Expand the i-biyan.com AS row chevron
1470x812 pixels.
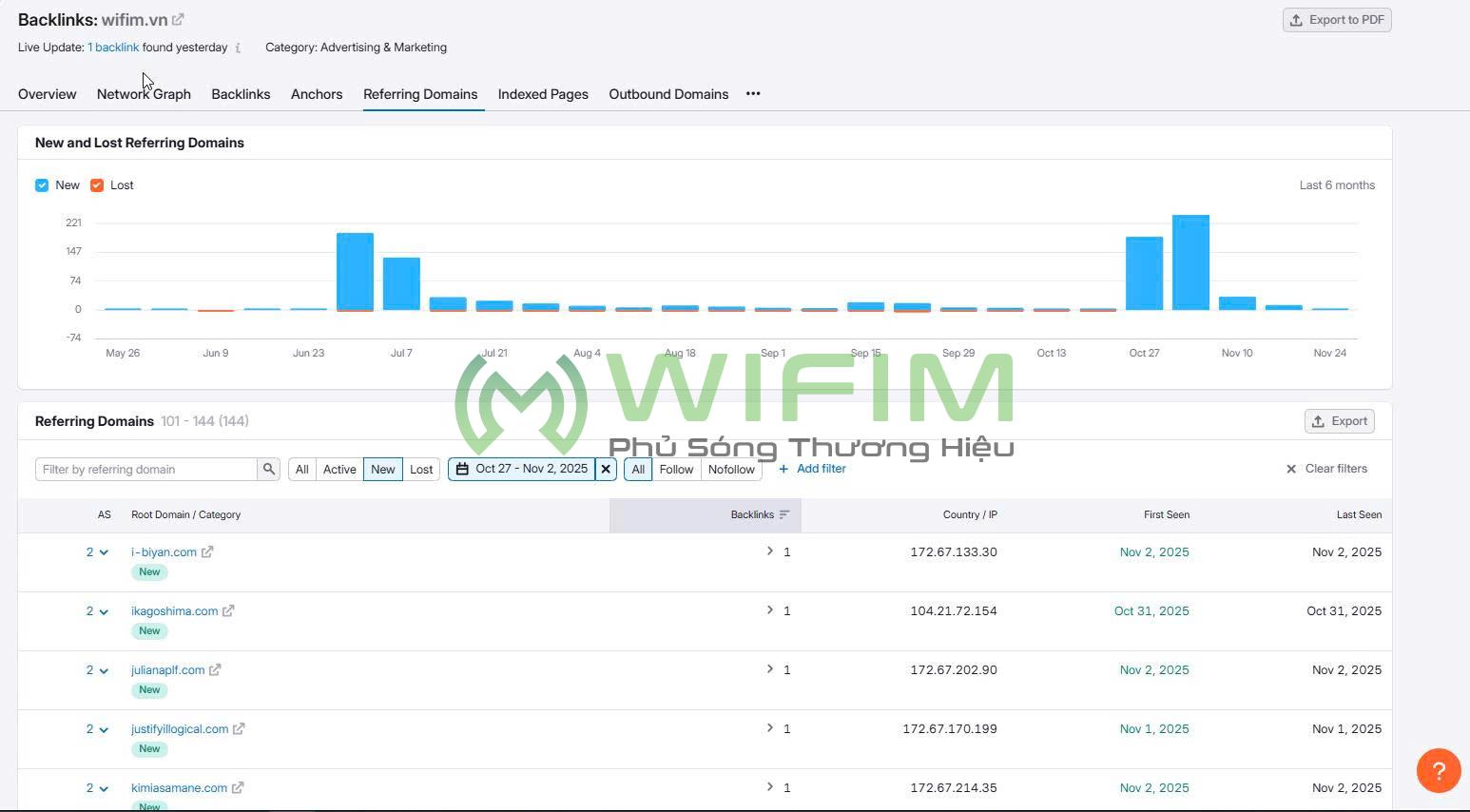(x=104, y=552)
